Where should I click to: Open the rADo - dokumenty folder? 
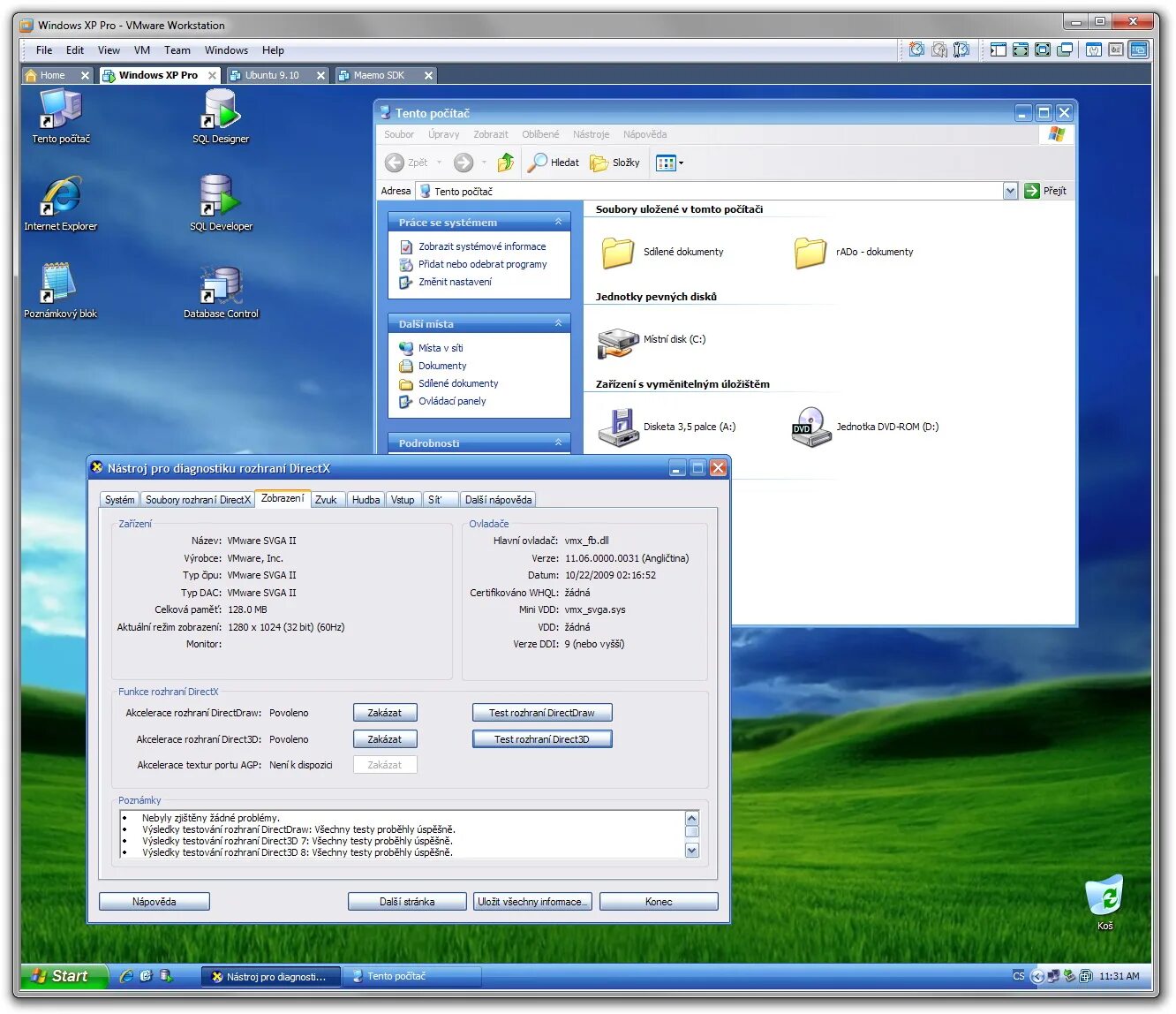coord(854,253)
